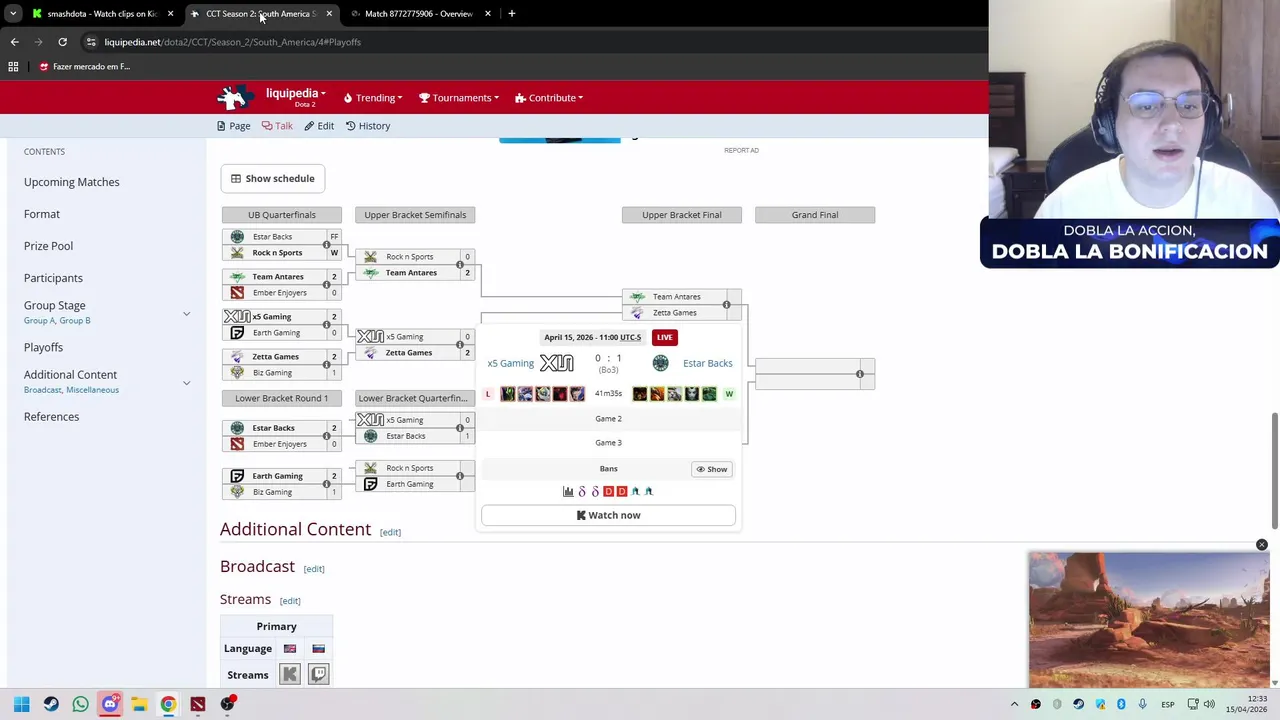The width and height of the screenshot is (1280, 720).
Task: Open the Liquipedia Dota 2 logo
Action: (235, 97)
